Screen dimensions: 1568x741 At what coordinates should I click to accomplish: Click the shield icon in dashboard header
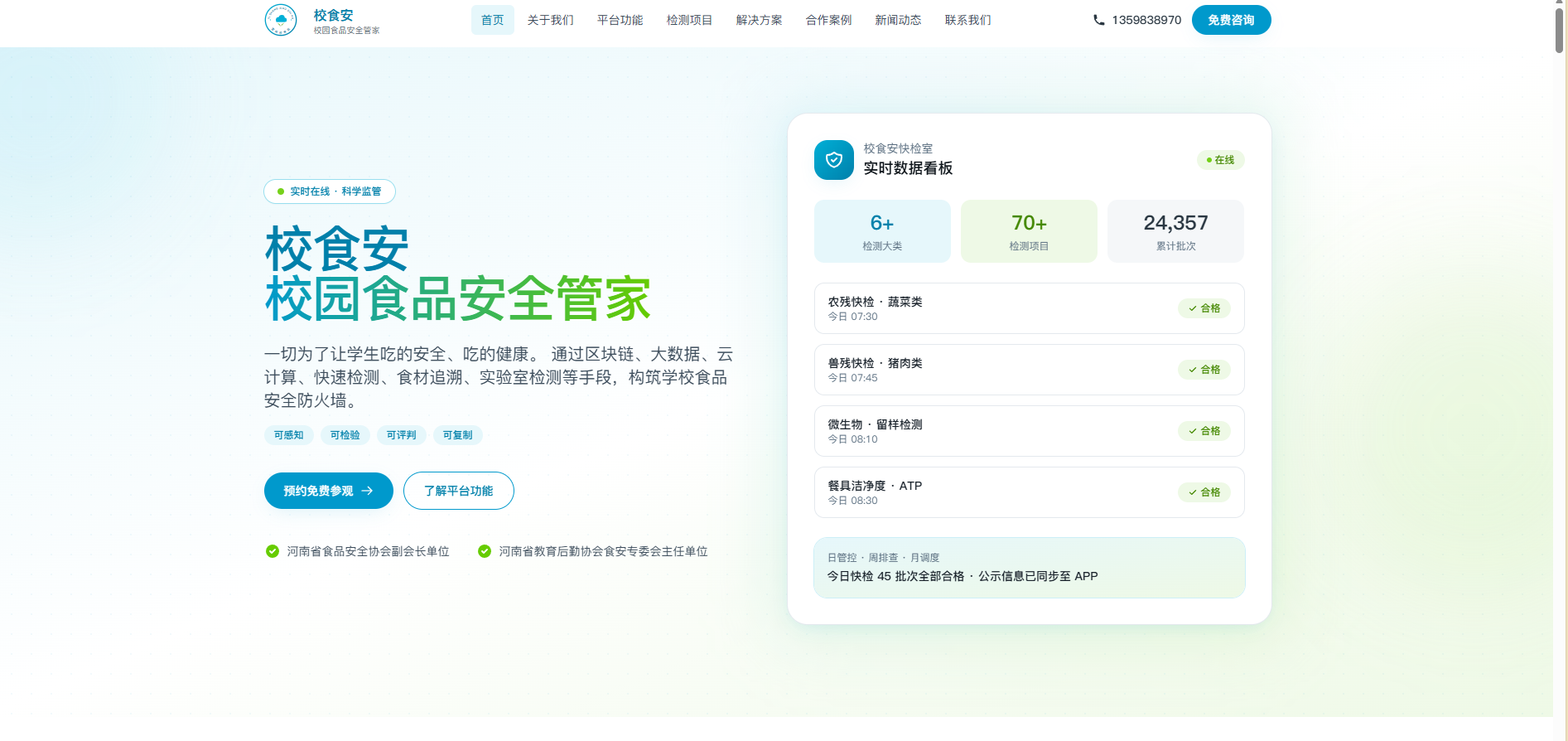[834, 160]
